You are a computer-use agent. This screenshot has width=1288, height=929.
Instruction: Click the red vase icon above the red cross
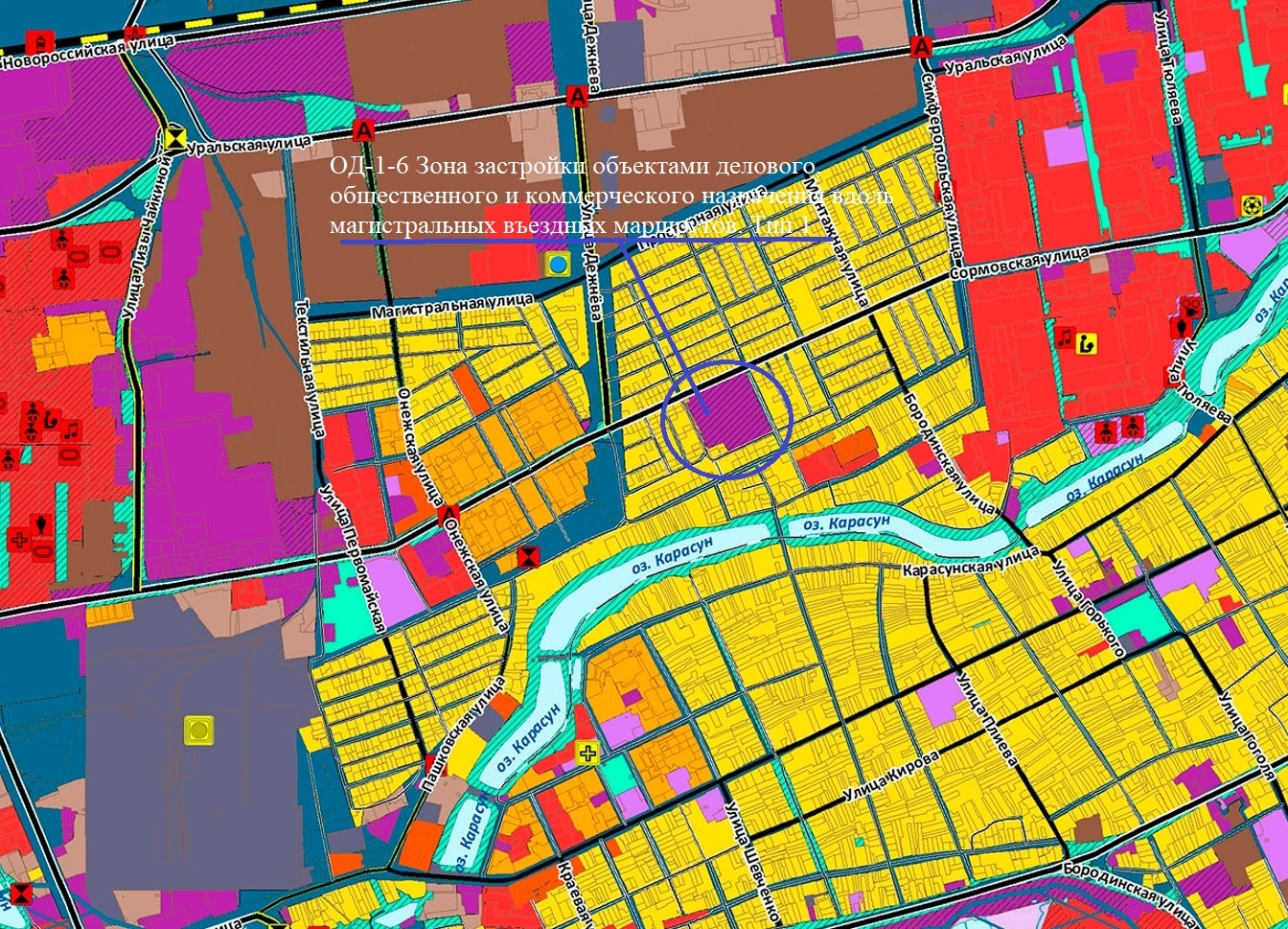click(x=41, y=525)
